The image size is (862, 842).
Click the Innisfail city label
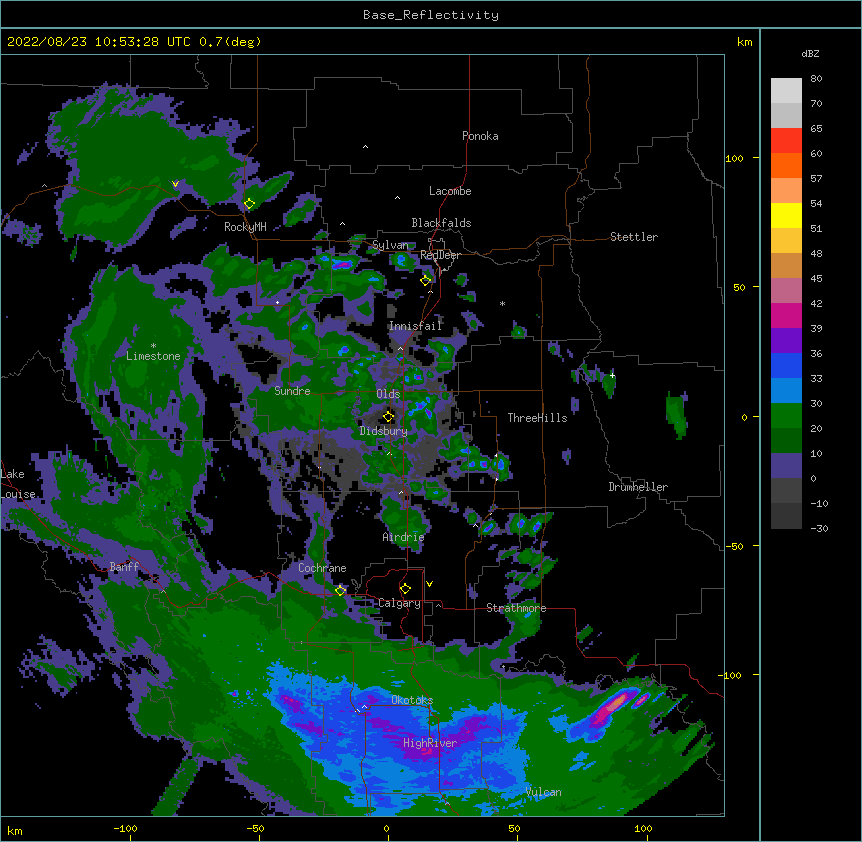(x=415, y=326)
